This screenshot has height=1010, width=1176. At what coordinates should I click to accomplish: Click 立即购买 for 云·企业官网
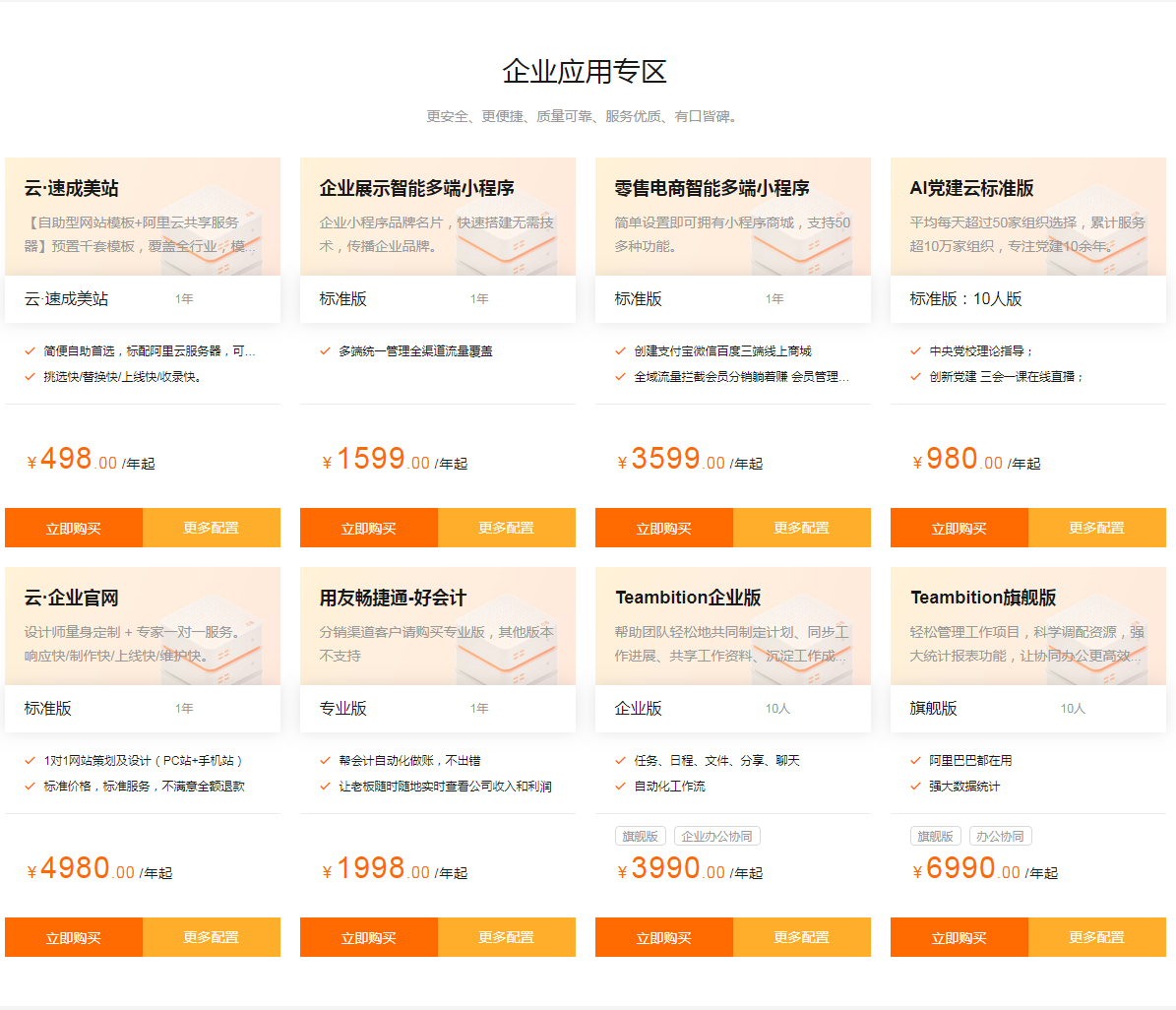pyautogui.click(x=74, y=937)
